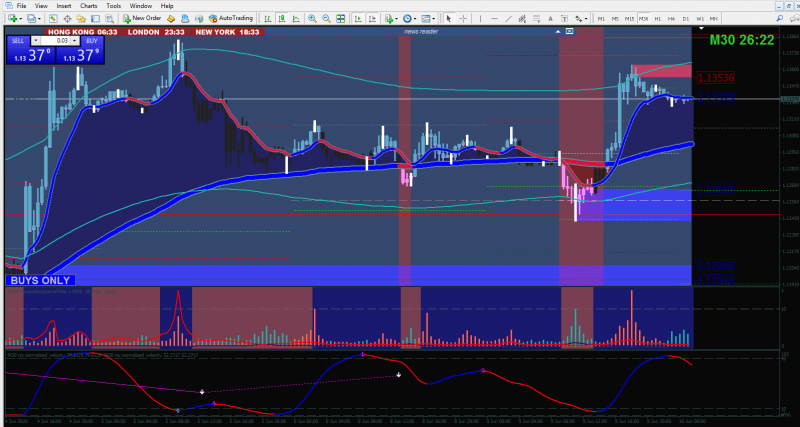Expand the Templates dropdown arrow
This screenshot has width=800, height=427.
pyautogui.click(x=434, y=19)
